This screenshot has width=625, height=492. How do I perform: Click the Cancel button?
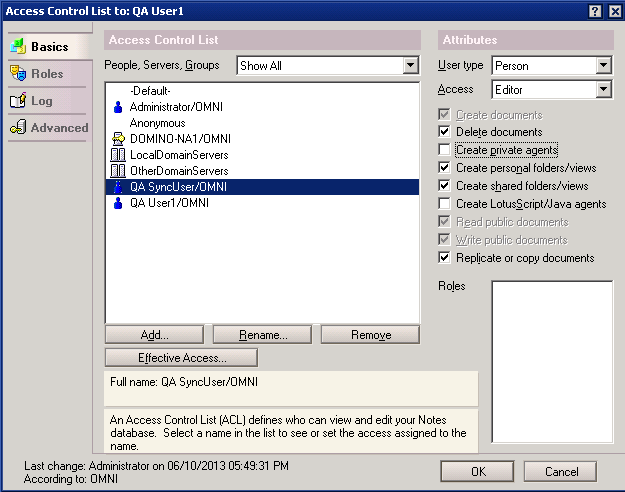[x=561, y=472]
